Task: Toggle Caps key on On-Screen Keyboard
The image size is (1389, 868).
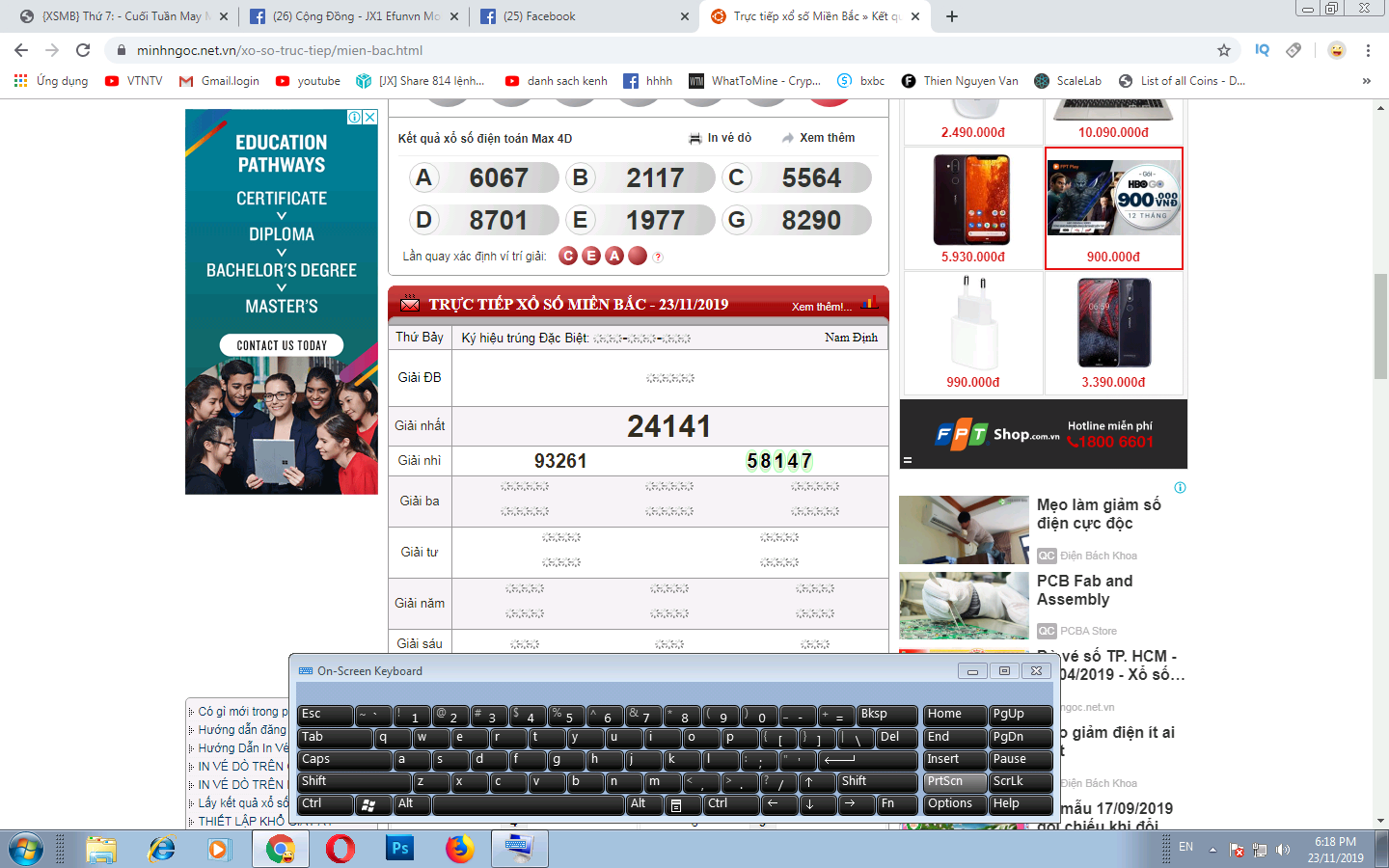Action: click(x=334, y=760)
